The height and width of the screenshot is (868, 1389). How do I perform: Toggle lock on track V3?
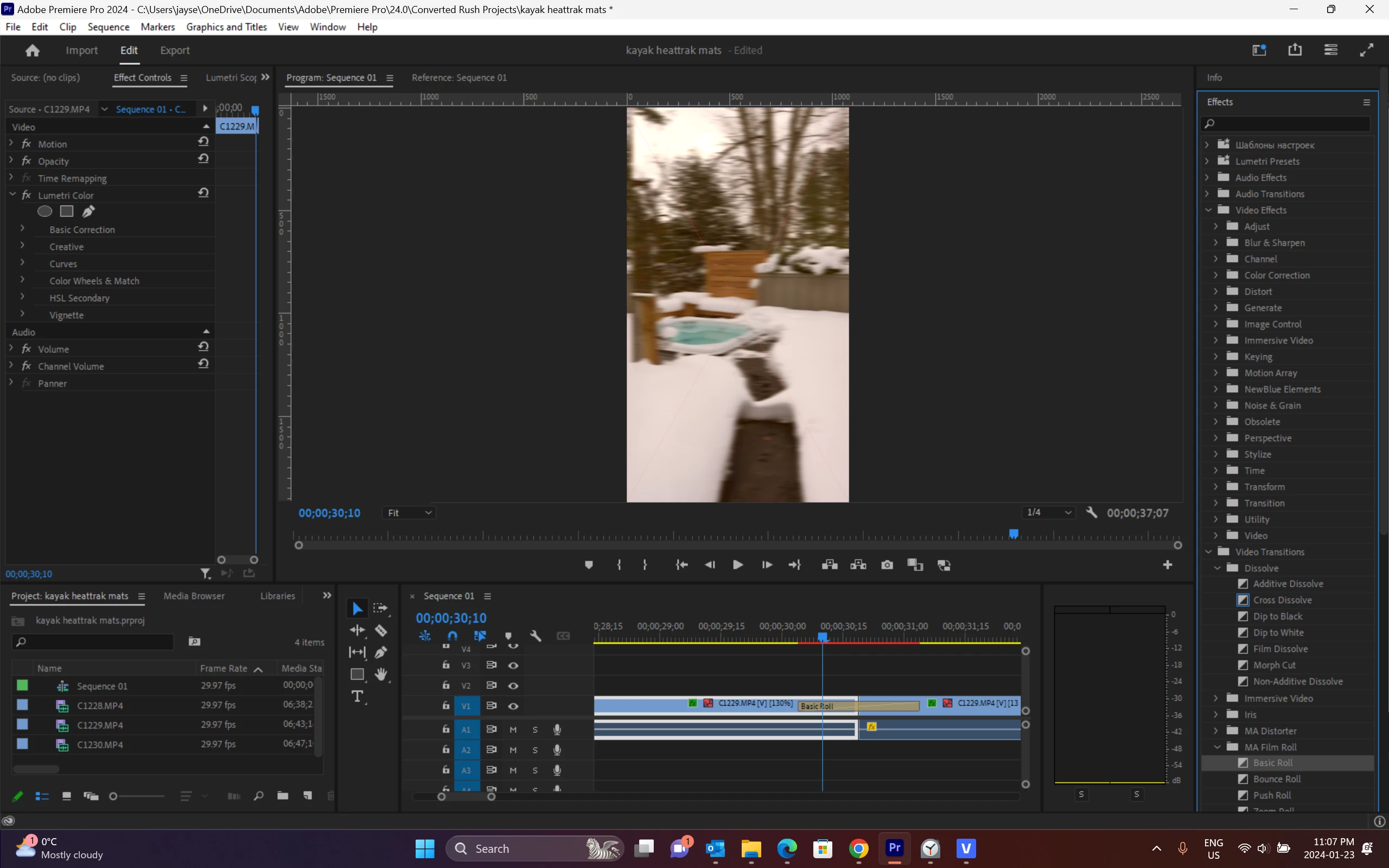coord(445,665)
